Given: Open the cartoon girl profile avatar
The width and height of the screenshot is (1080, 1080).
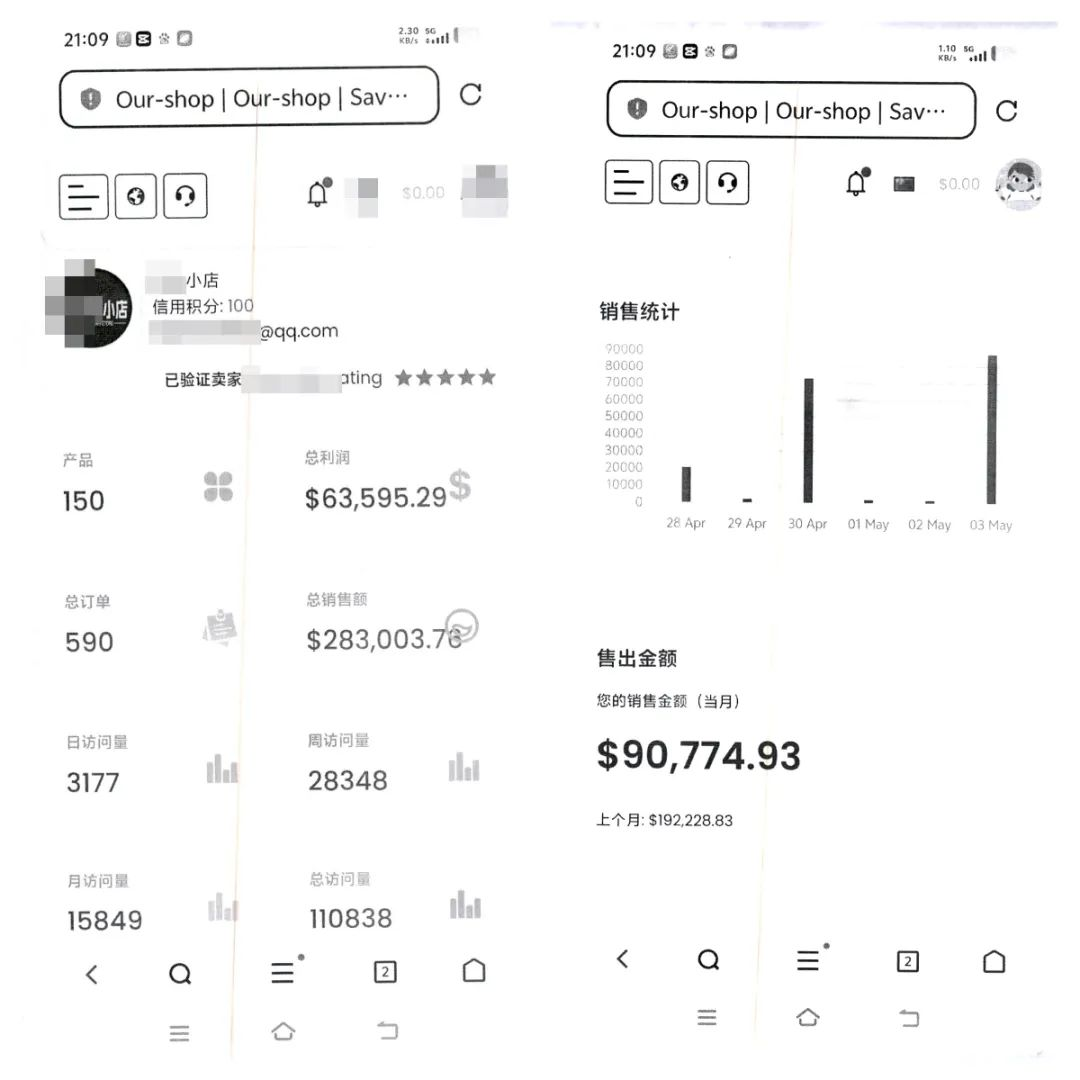Looking at the screenshot, I should (x=1019, y=183).
